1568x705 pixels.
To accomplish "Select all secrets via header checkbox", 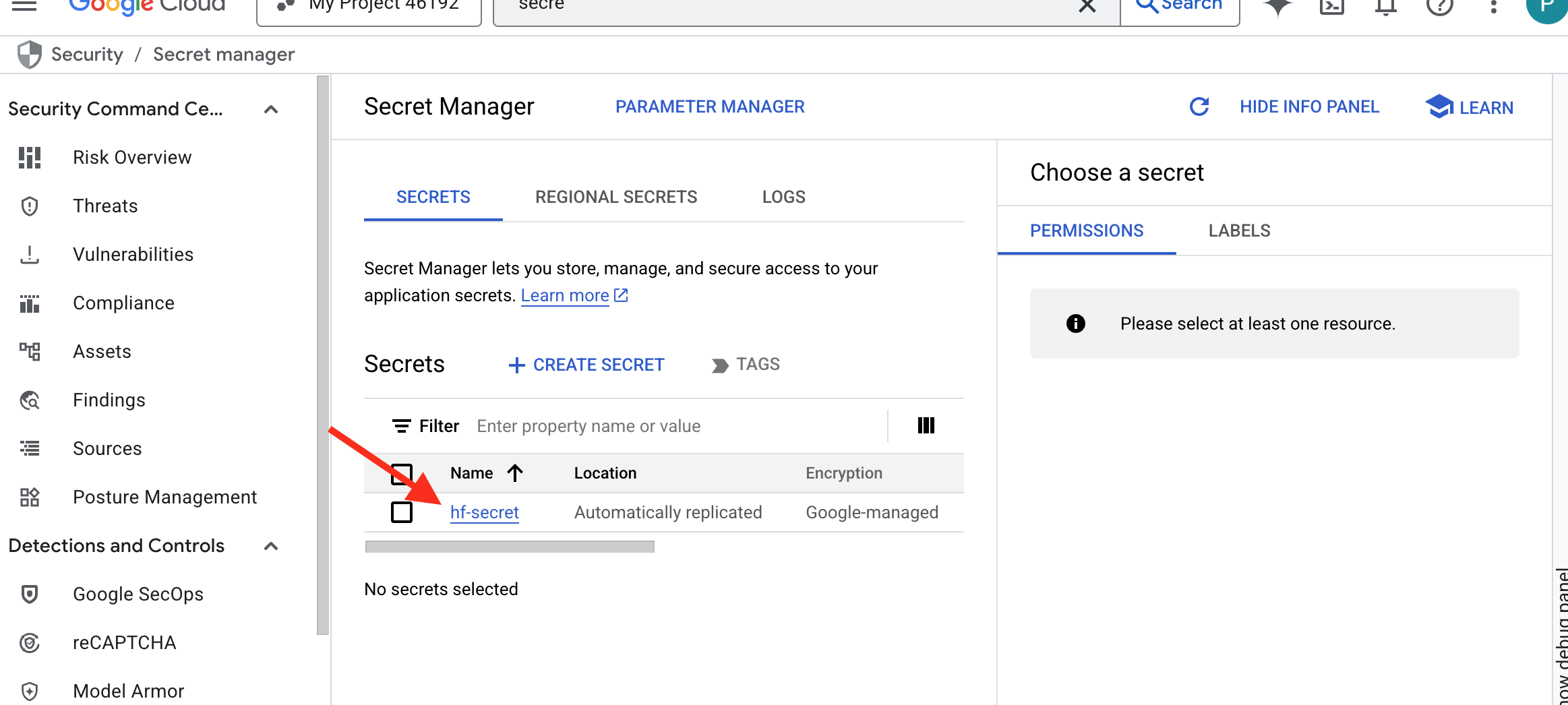I will coord(401,472).
